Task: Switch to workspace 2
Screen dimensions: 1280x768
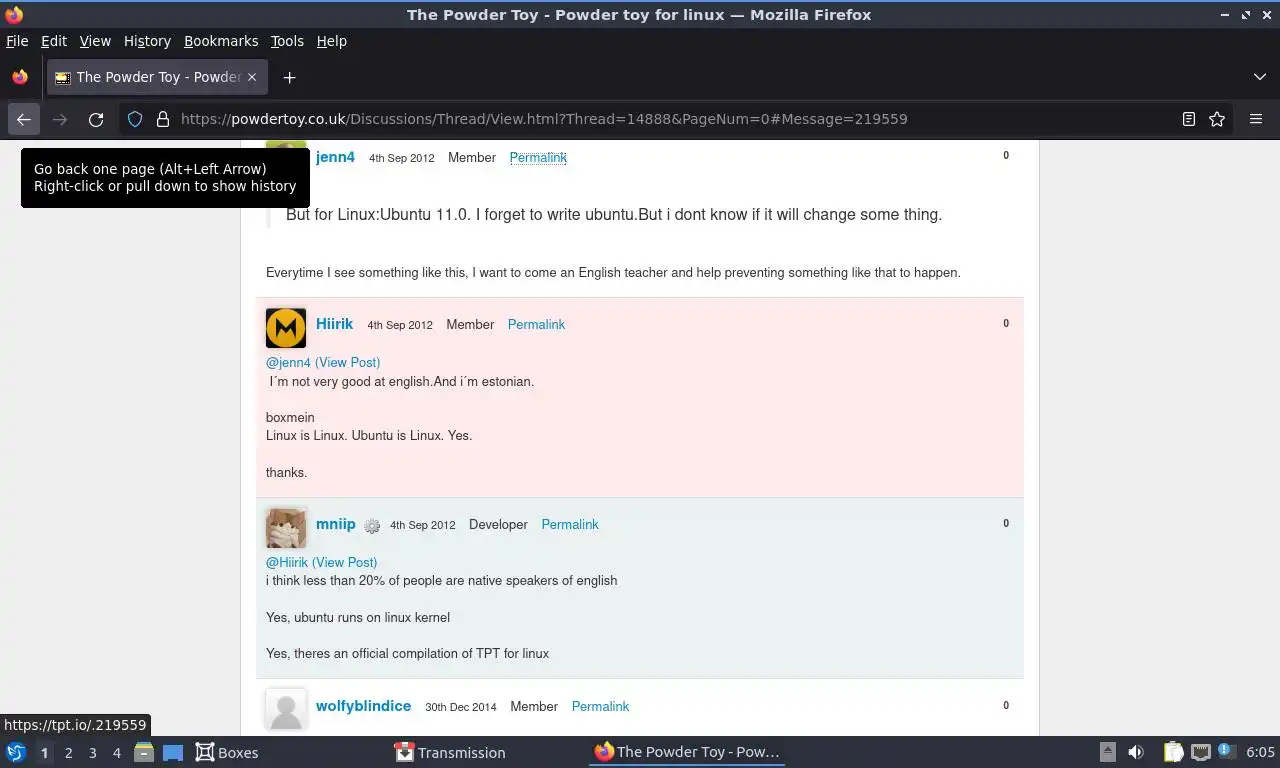Action: coord(68,753)
